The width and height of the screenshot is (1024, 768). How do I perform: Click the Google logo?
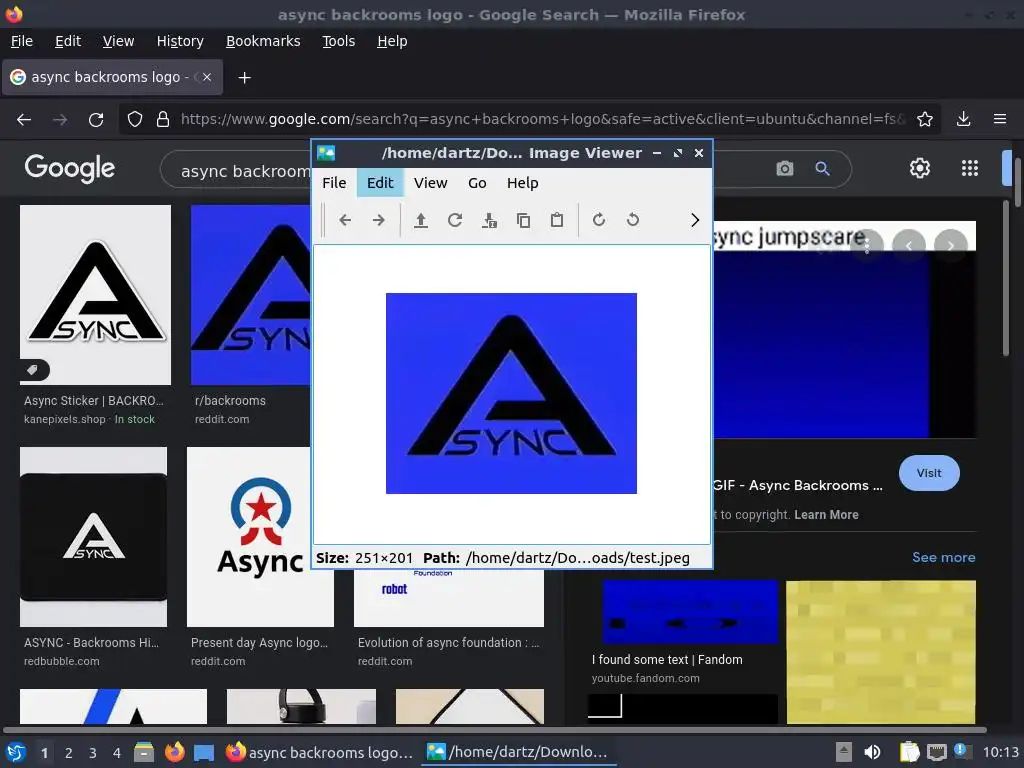pyautogui.click(x=70, y=168)
